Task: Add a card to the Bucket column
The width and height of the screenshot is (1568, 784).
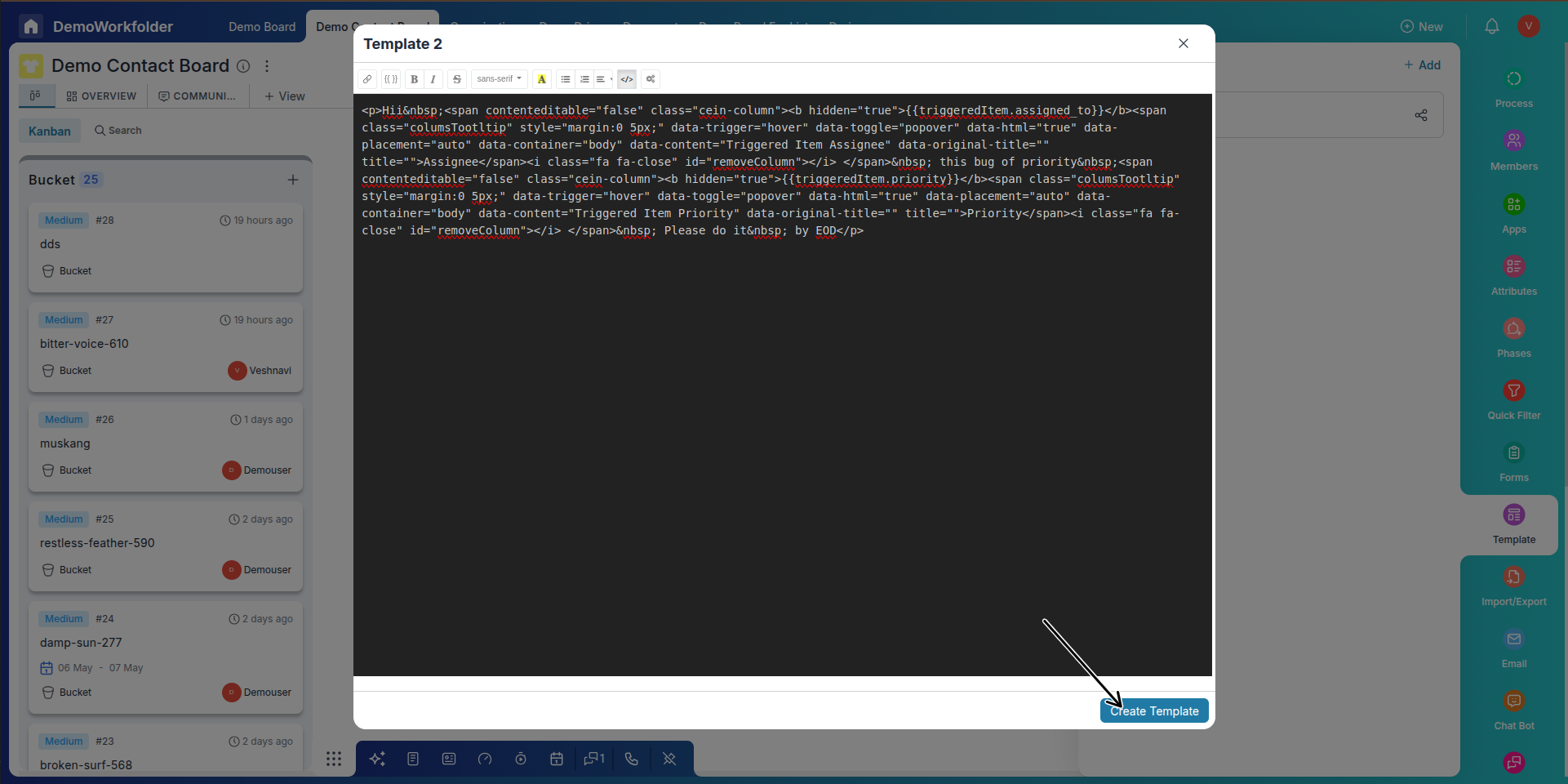Action: (293, 180)
